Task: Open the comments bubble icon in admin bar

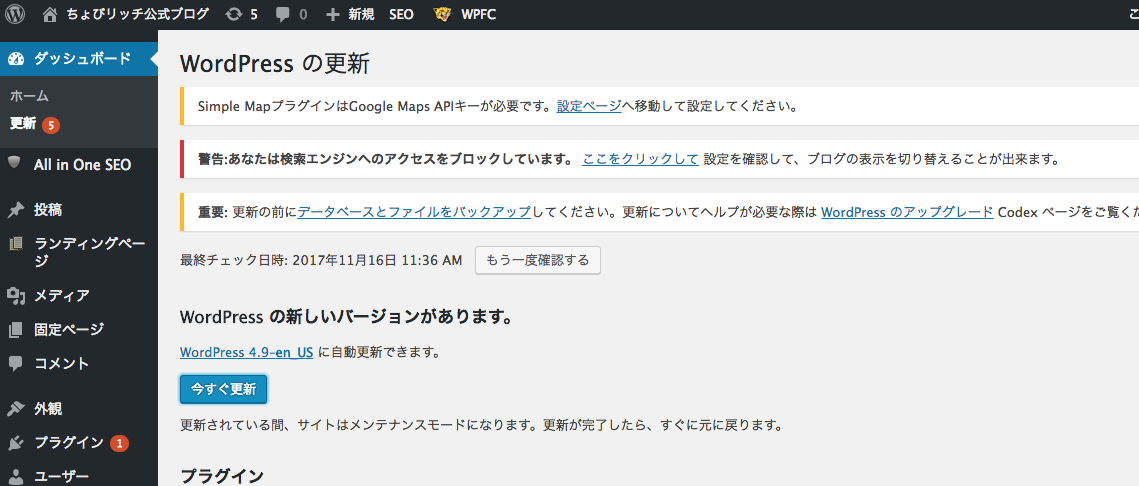Action: [x=283, y=15]
